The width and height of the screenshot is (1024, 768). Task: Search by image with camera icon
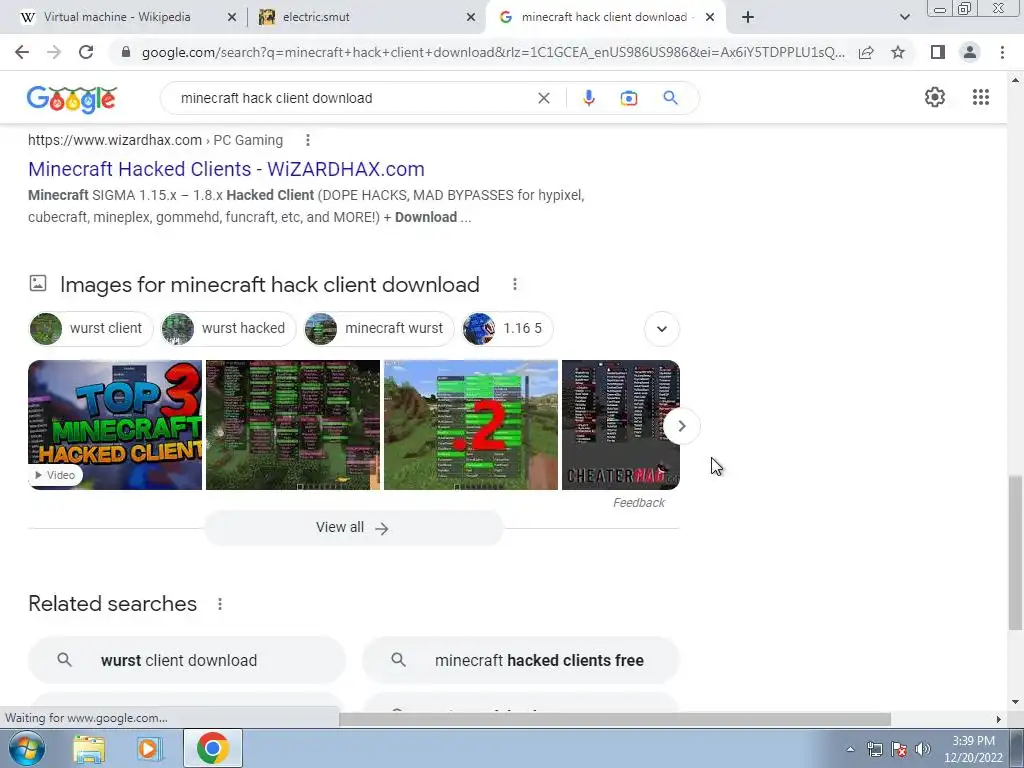pyautogui.click(x=628, y=98)
